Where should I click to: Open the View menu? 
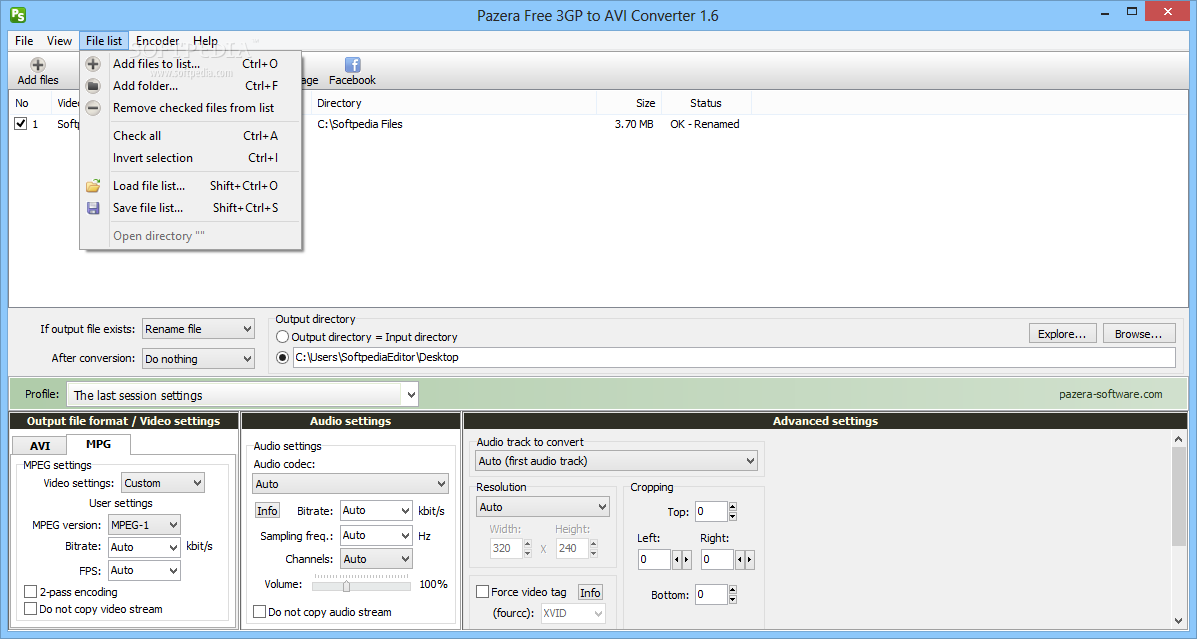pos(60,41)
